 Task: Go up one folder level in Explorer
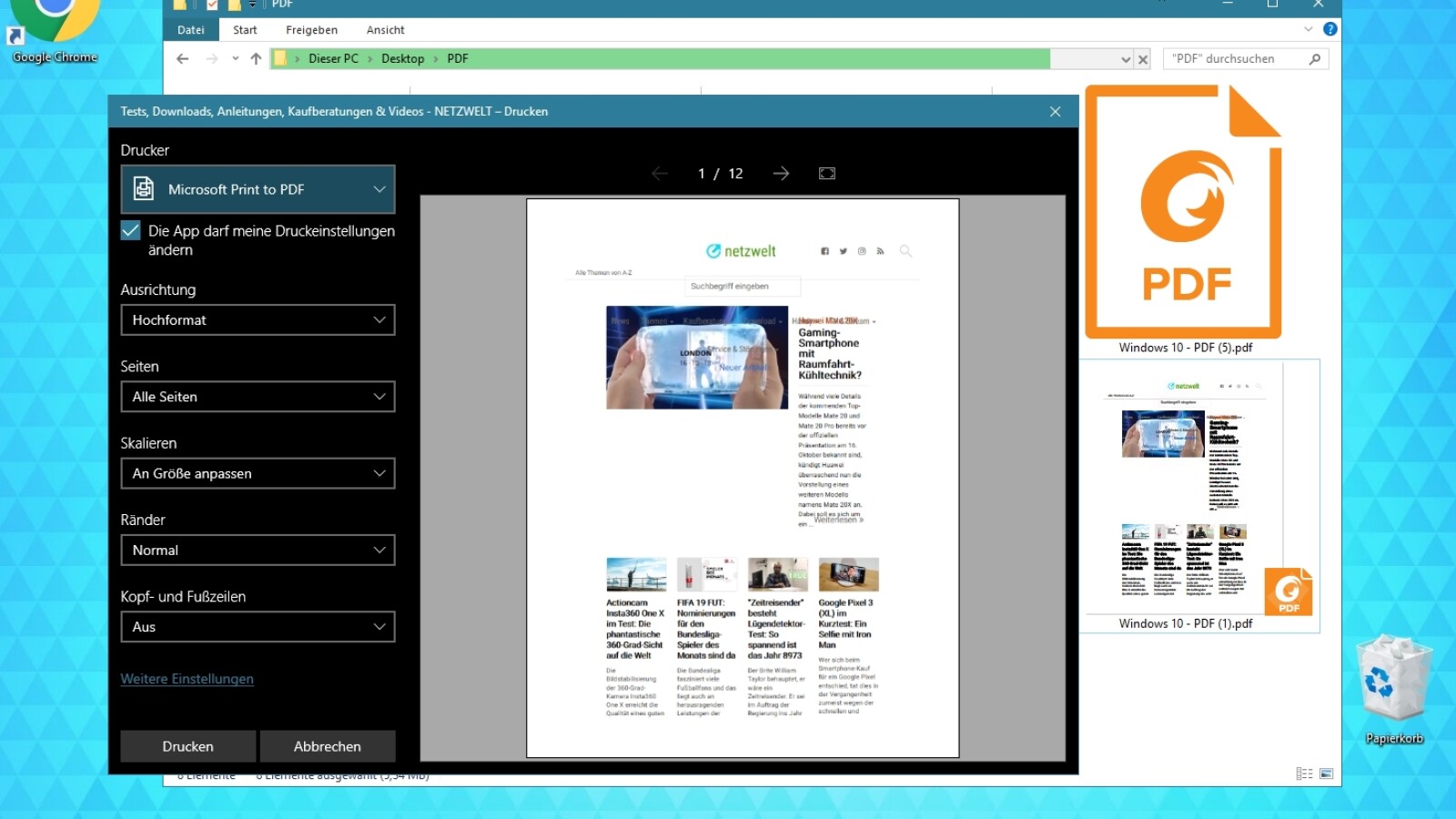(x=256, y=59)
